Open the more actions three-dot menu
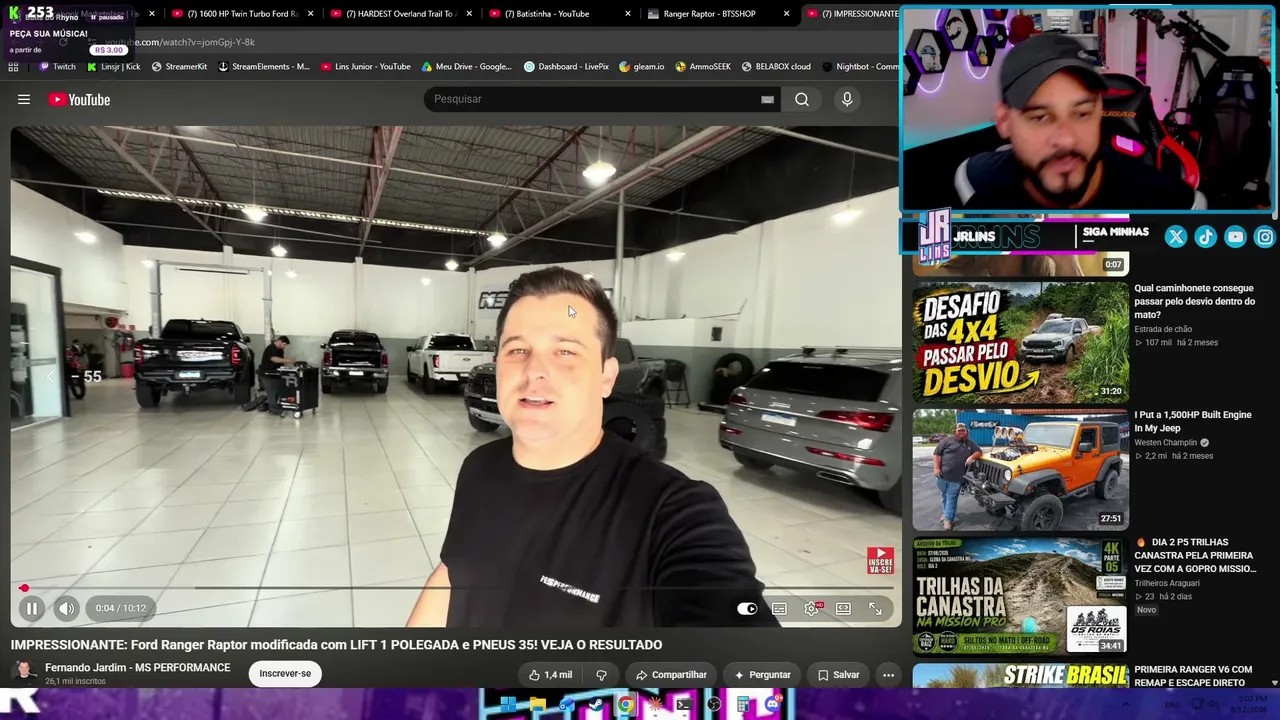This screenshot has width=1280, height=720. (x=888, y=675)
